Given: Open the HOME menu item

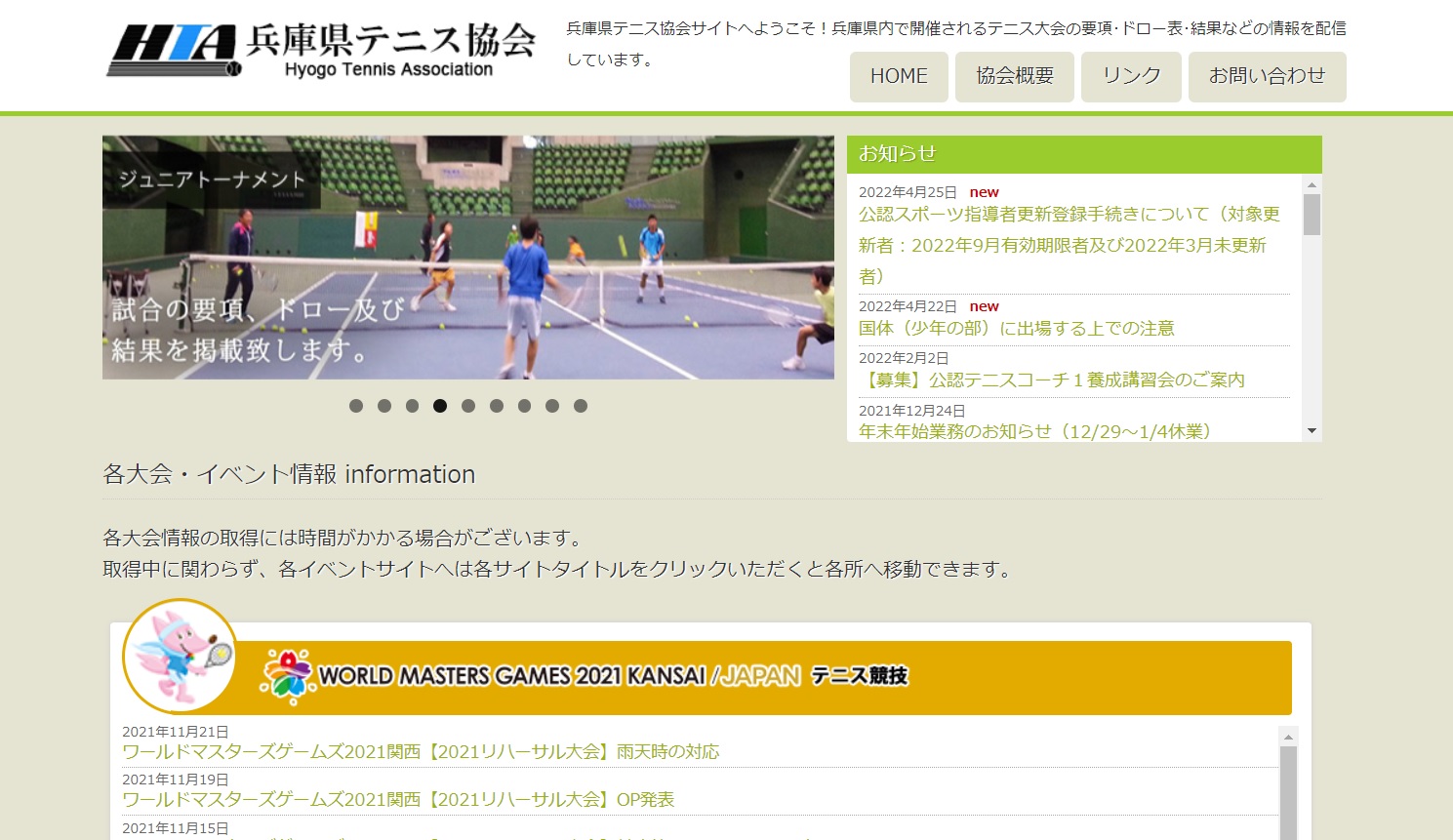Looking at the screenshot, I should [899, 76].
